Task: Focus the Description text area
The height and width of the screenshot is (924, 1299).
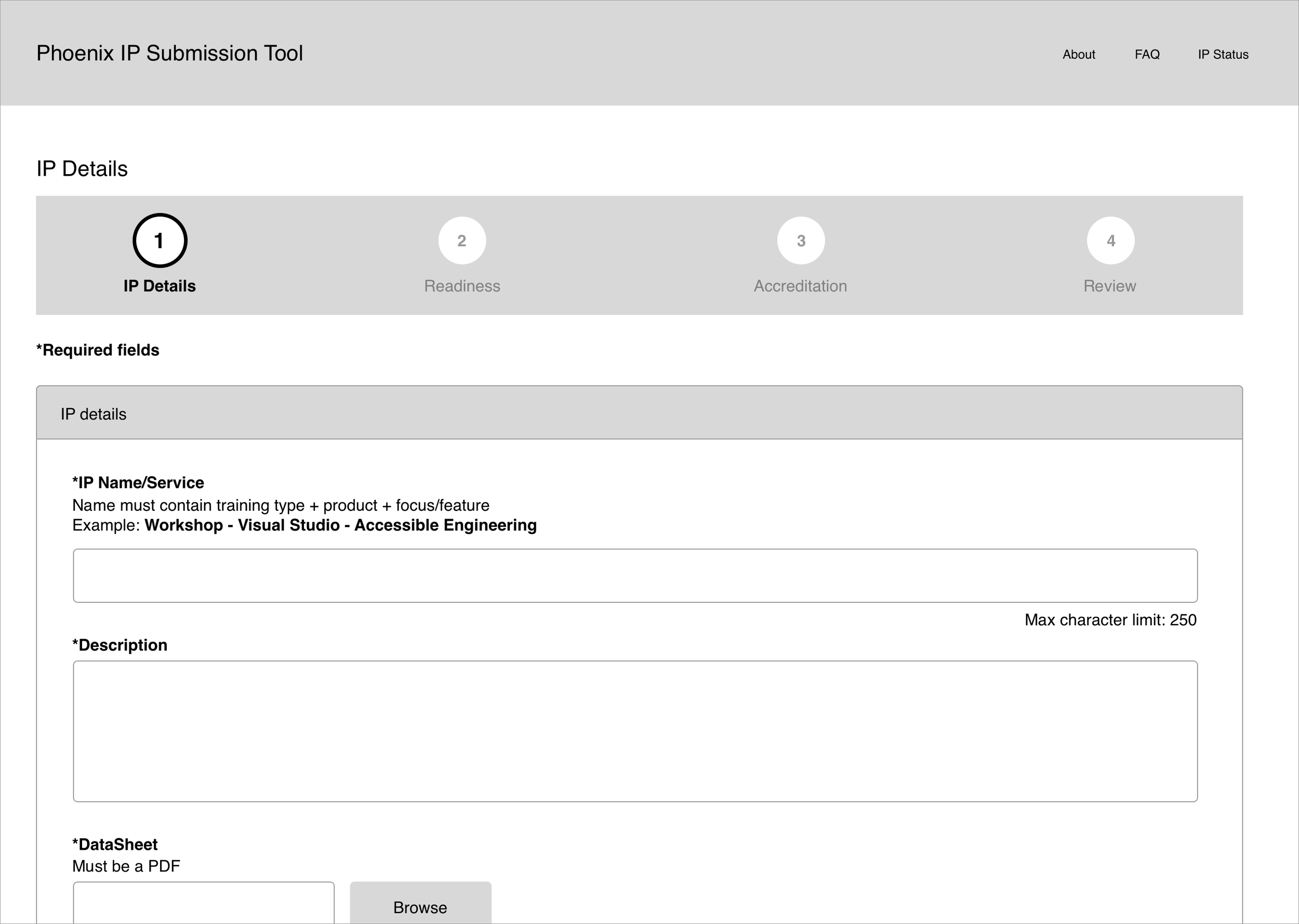Action: [635, 731]
